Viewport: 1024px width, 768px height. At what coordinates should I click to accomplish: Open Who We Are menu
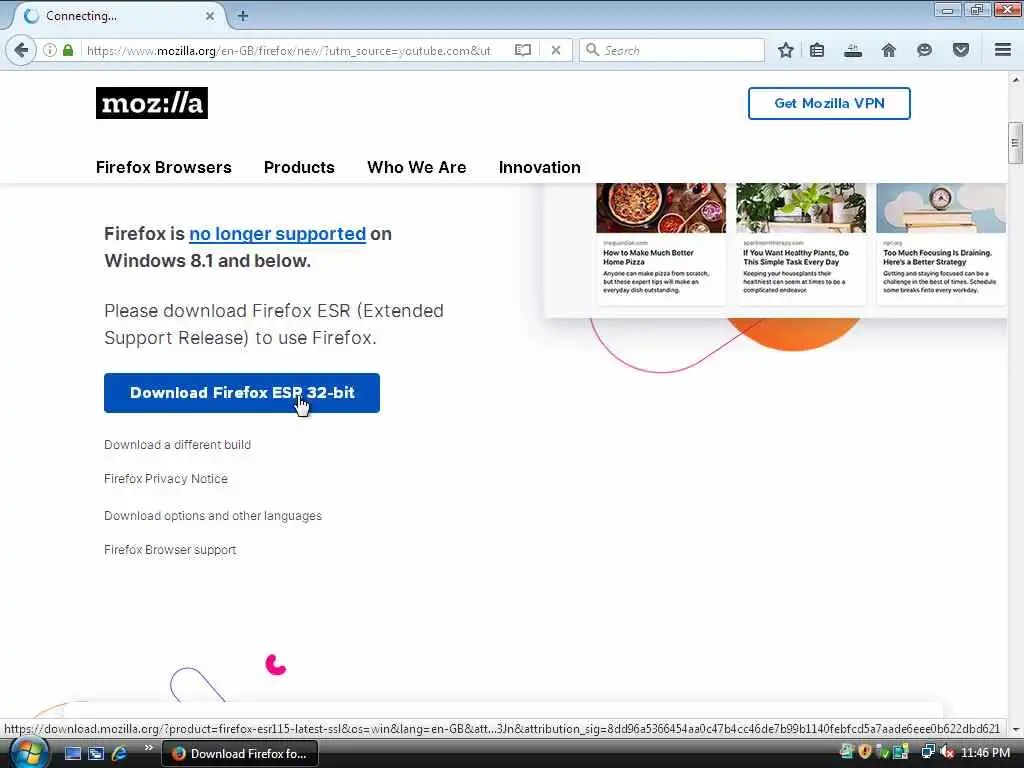tap(417, 167)
